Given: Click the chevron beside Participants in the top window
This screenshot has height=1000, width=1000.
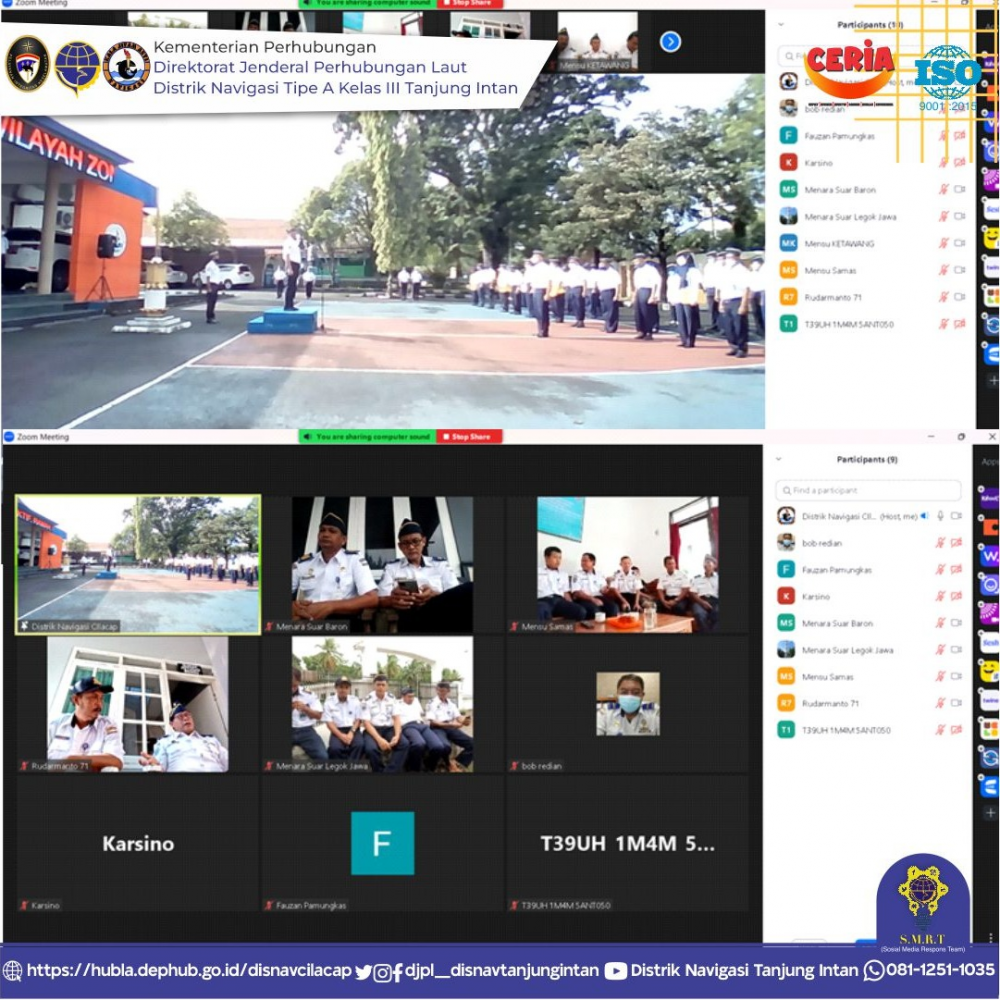Looking at the screenshot, I should 781,25.
